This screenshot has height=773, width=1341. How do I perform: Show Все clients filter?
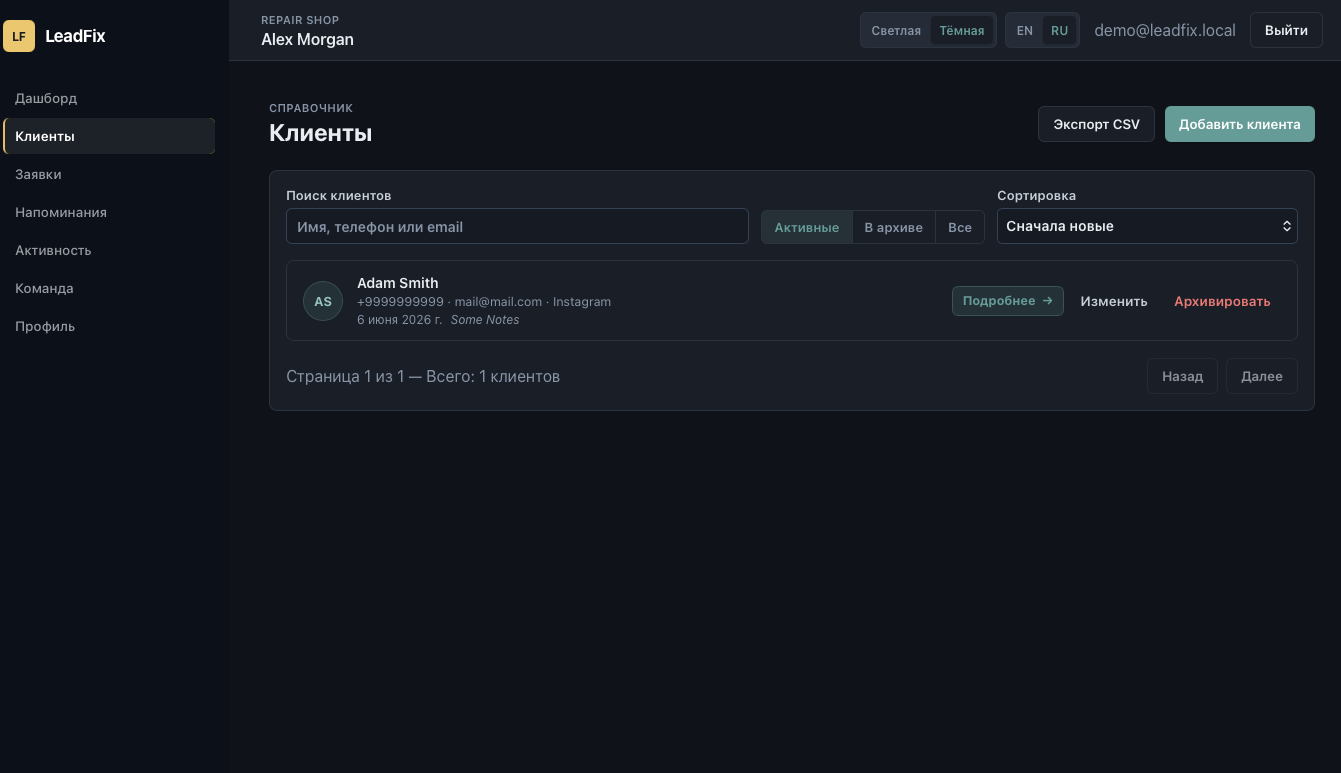click(960, 227)
